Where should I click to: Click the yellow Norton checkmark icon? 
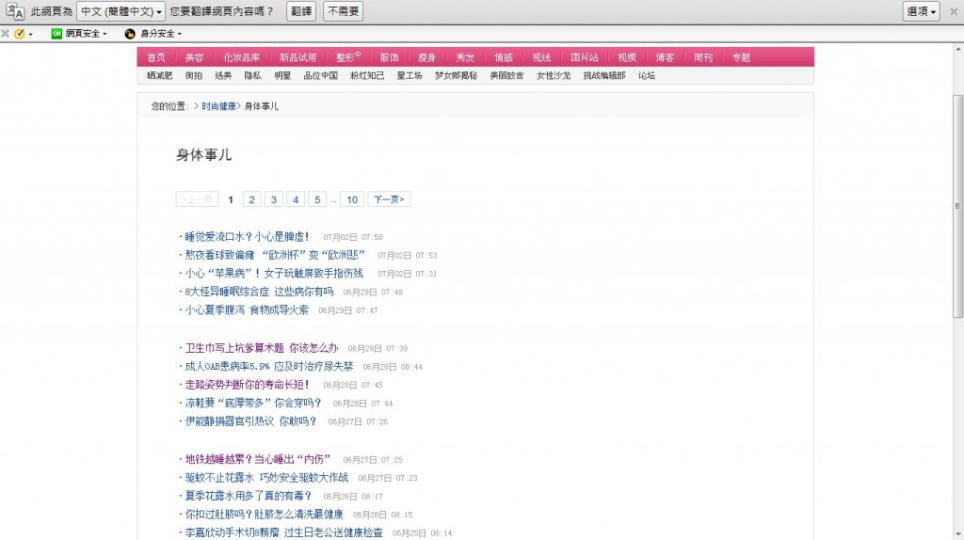tap(19, 34)
